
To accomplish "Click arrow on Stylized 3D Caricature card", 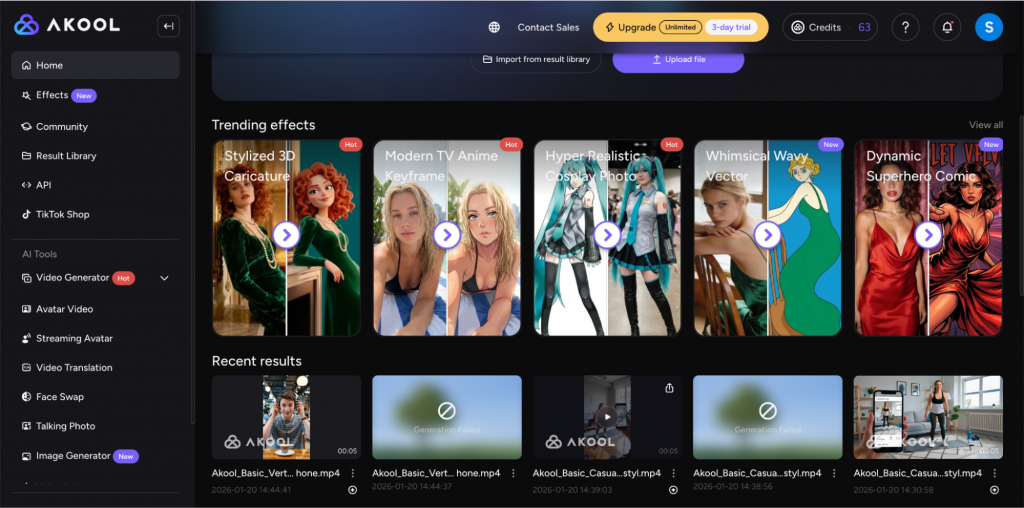I will point(287,235).
